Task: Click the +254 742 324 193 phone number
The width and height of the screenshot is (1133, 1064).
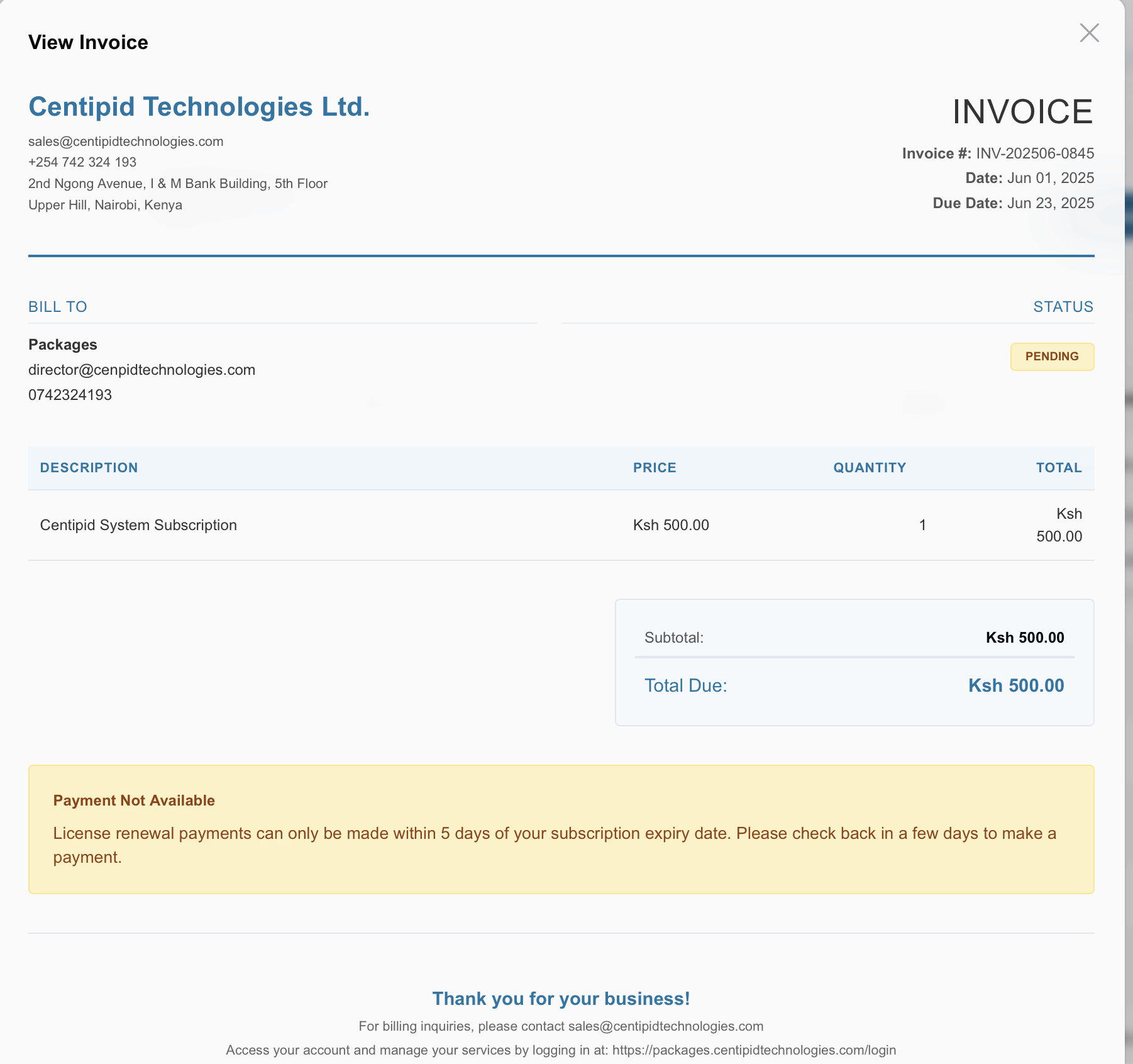Action: click(x=82, y=162)
